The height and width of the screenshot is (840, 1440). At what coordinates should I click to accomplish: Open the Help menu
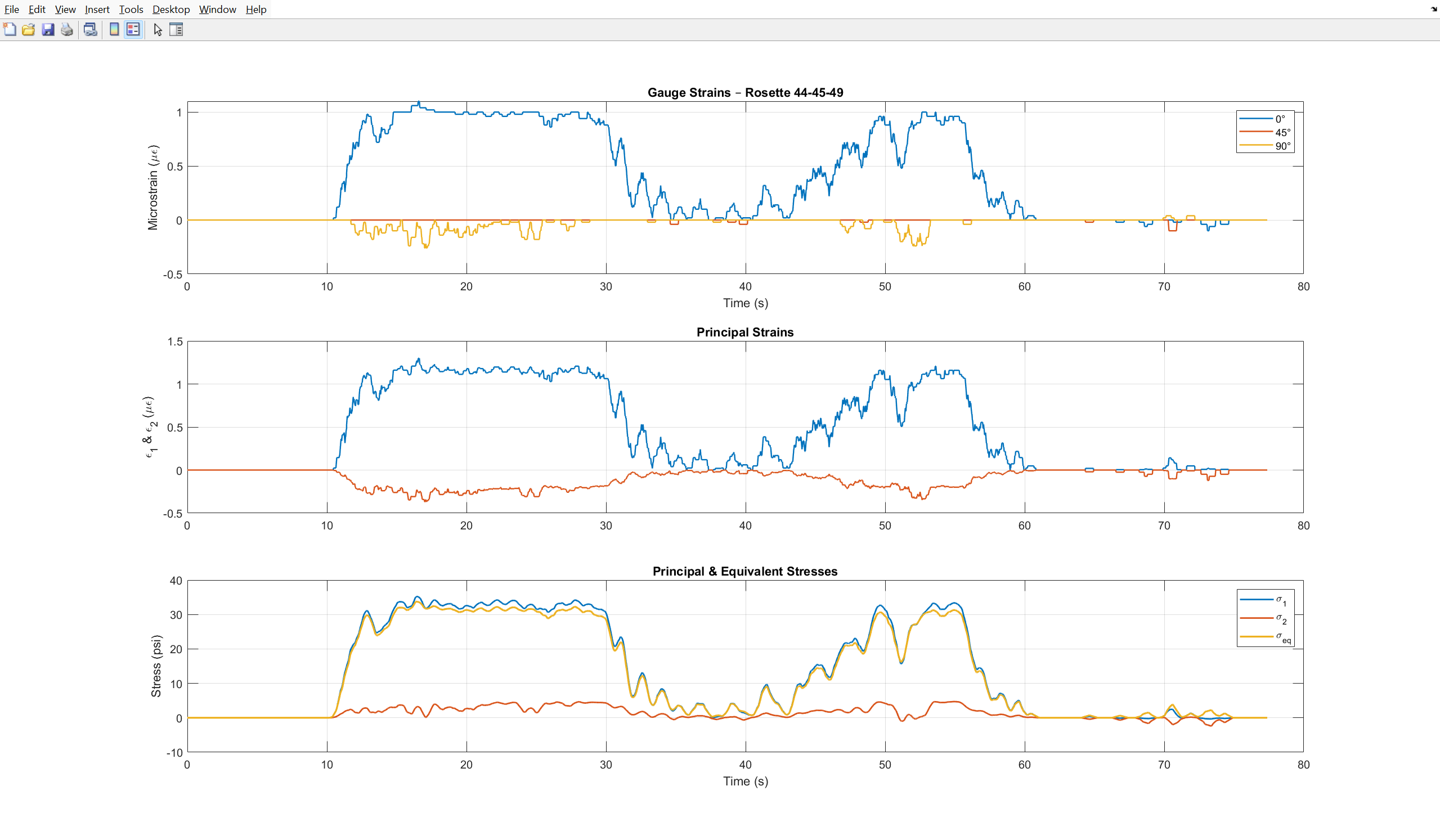256,9
